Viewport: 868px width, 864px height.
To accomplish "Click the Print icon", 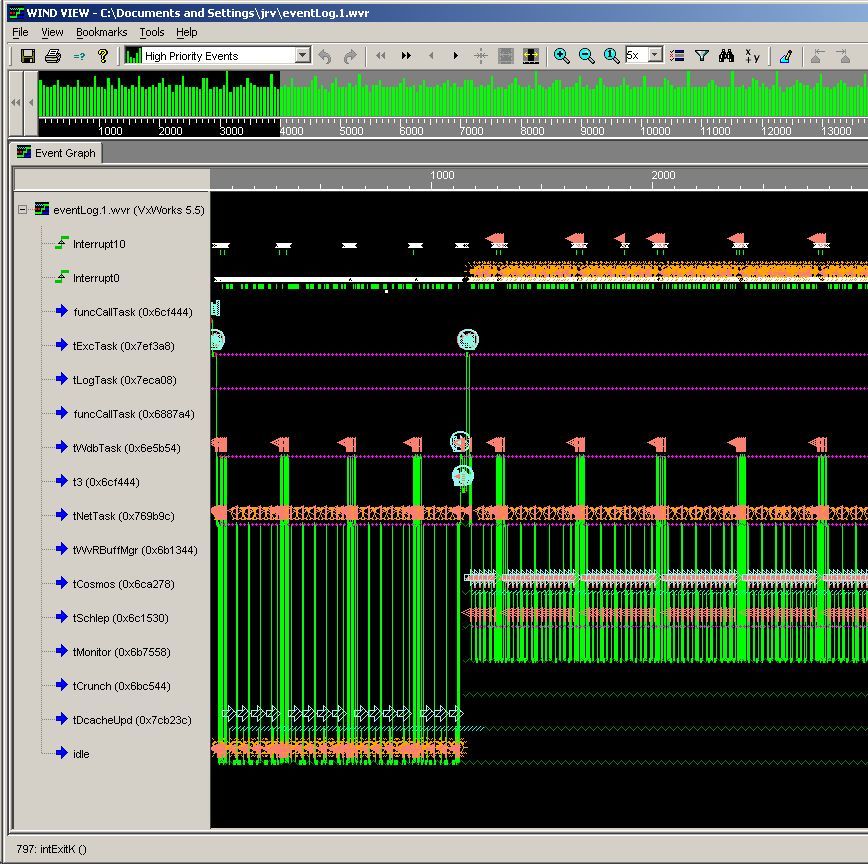I will (52, 56).
